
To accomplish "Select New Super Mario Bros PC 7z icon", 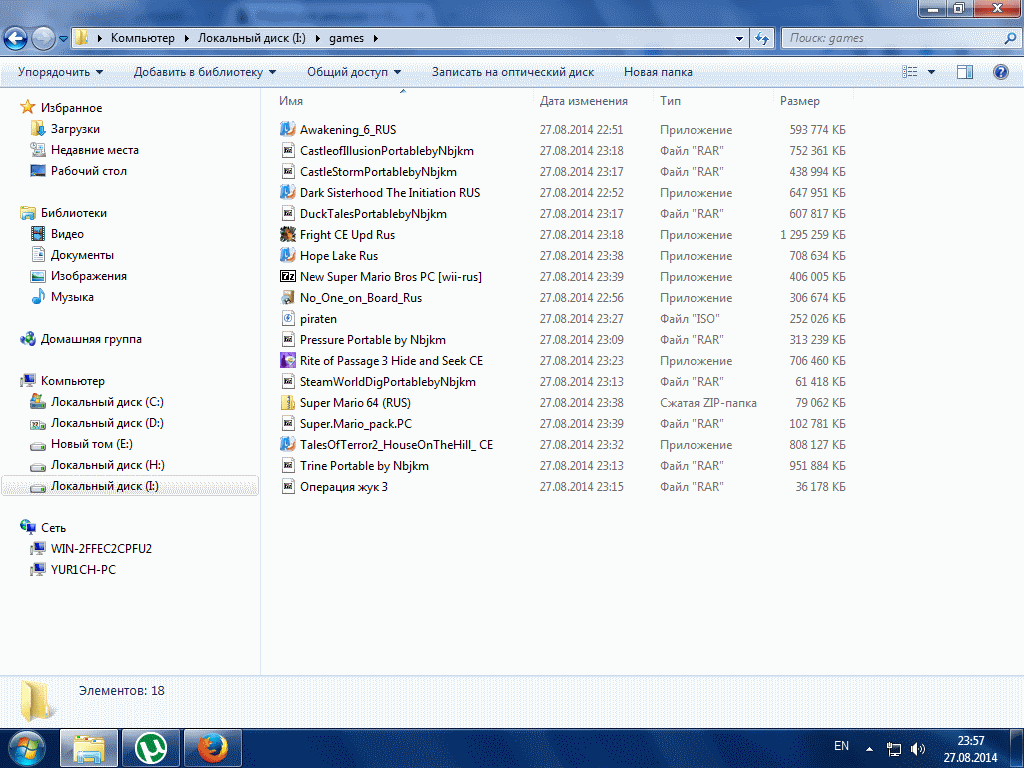I will pyautogui.click(x=288, y=276).
